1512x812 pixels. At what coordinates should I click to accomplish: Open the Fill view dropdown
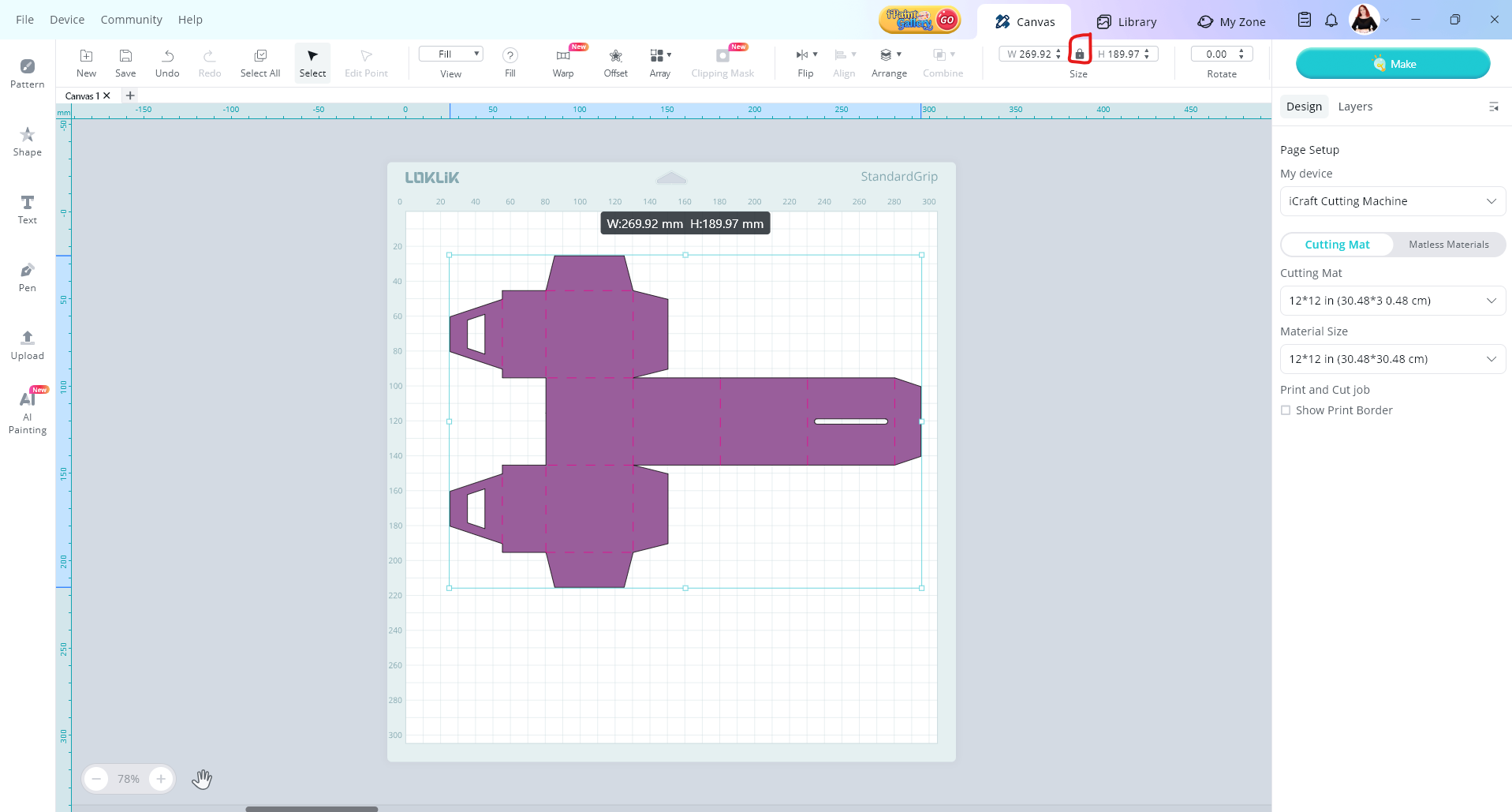coord(450,54)
